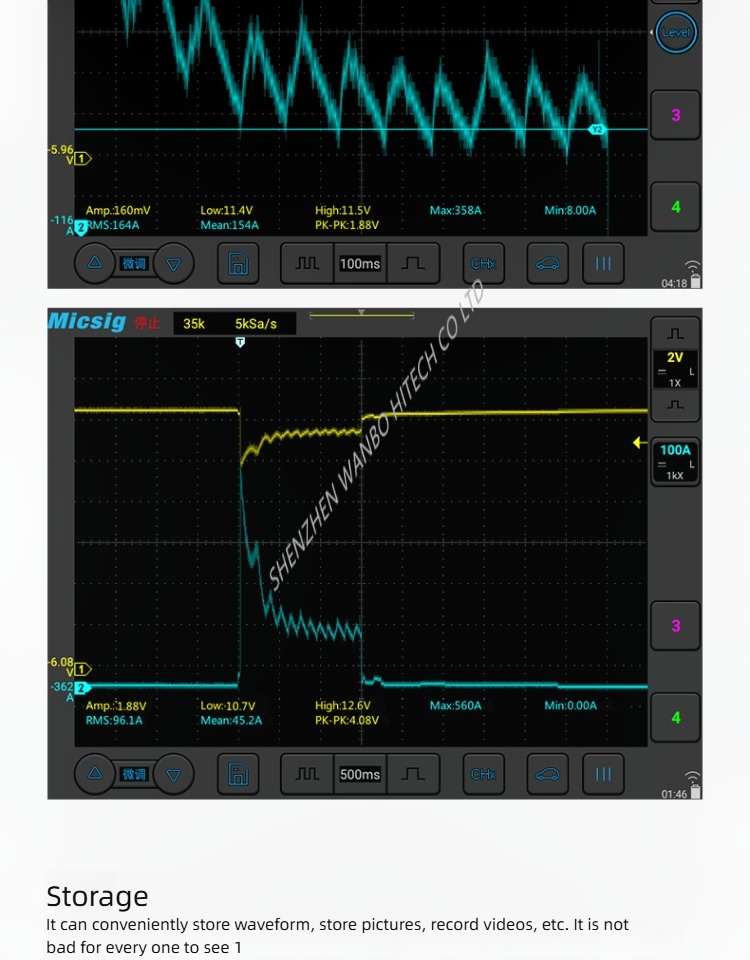Select the Y2 cursor marker on the waveform
Screen dimensions: 750x960
[x=597, y=129]
